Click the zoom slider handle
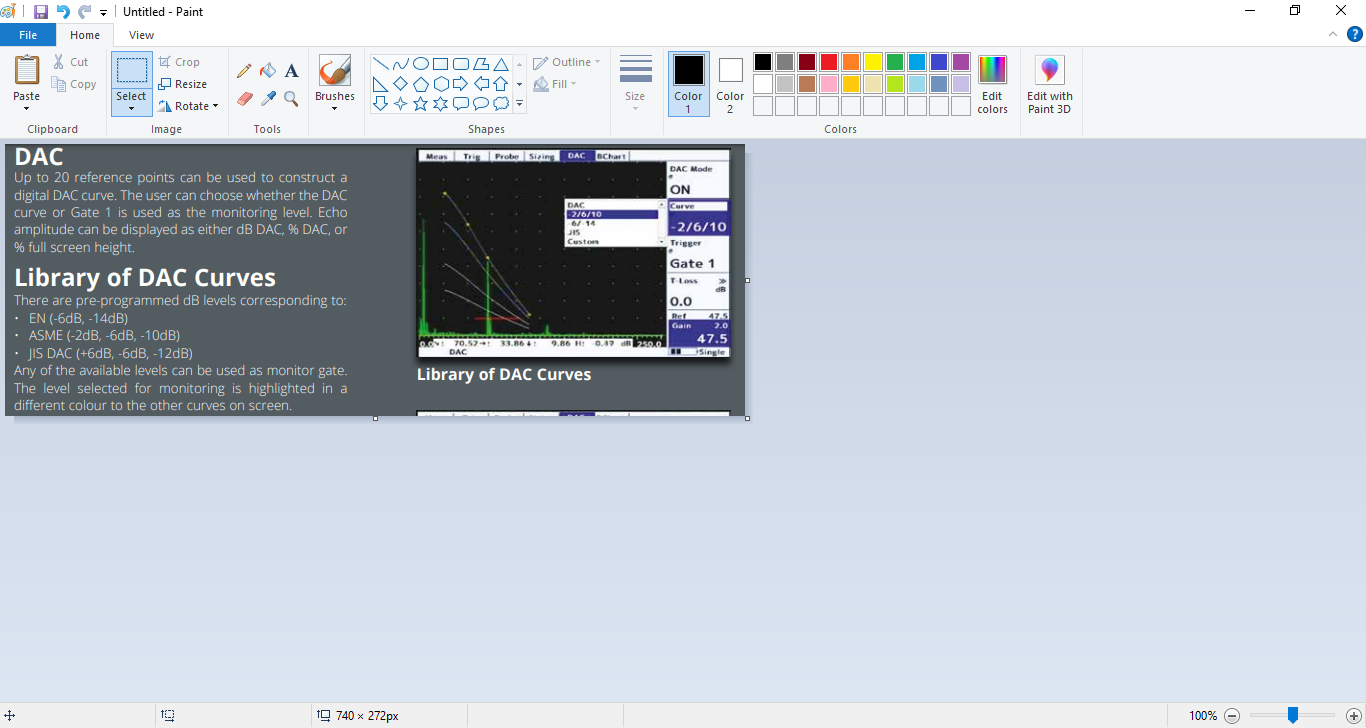This screenshot has height=728, width=1366. tap(1293, 715)
